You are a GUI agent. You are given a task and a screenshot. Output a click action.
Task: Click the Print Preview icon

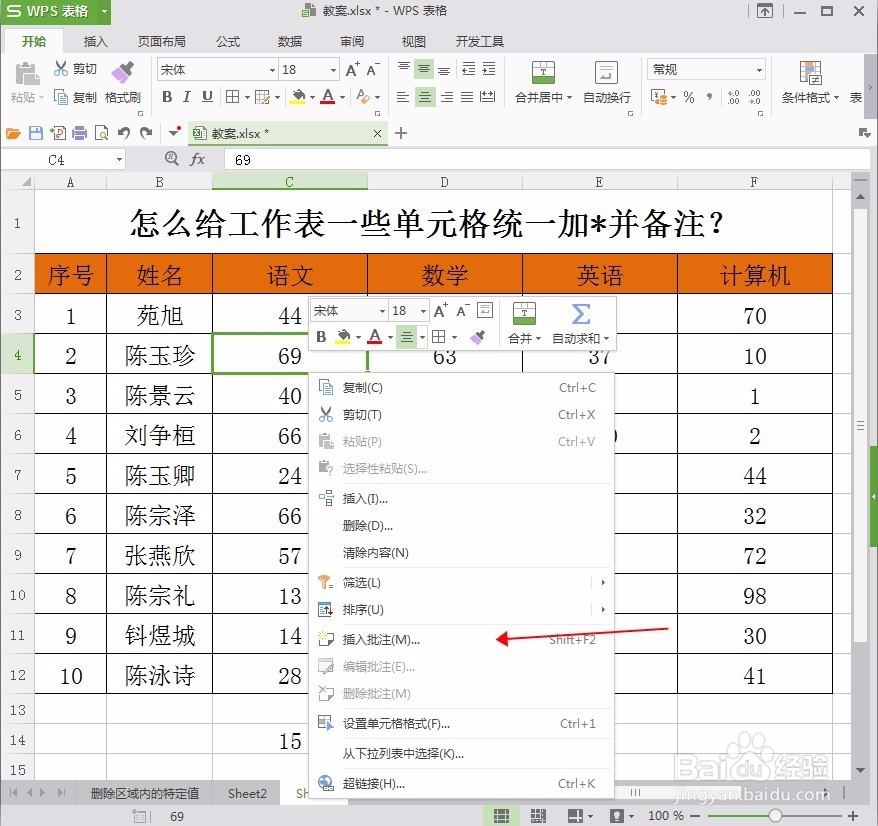101,133
